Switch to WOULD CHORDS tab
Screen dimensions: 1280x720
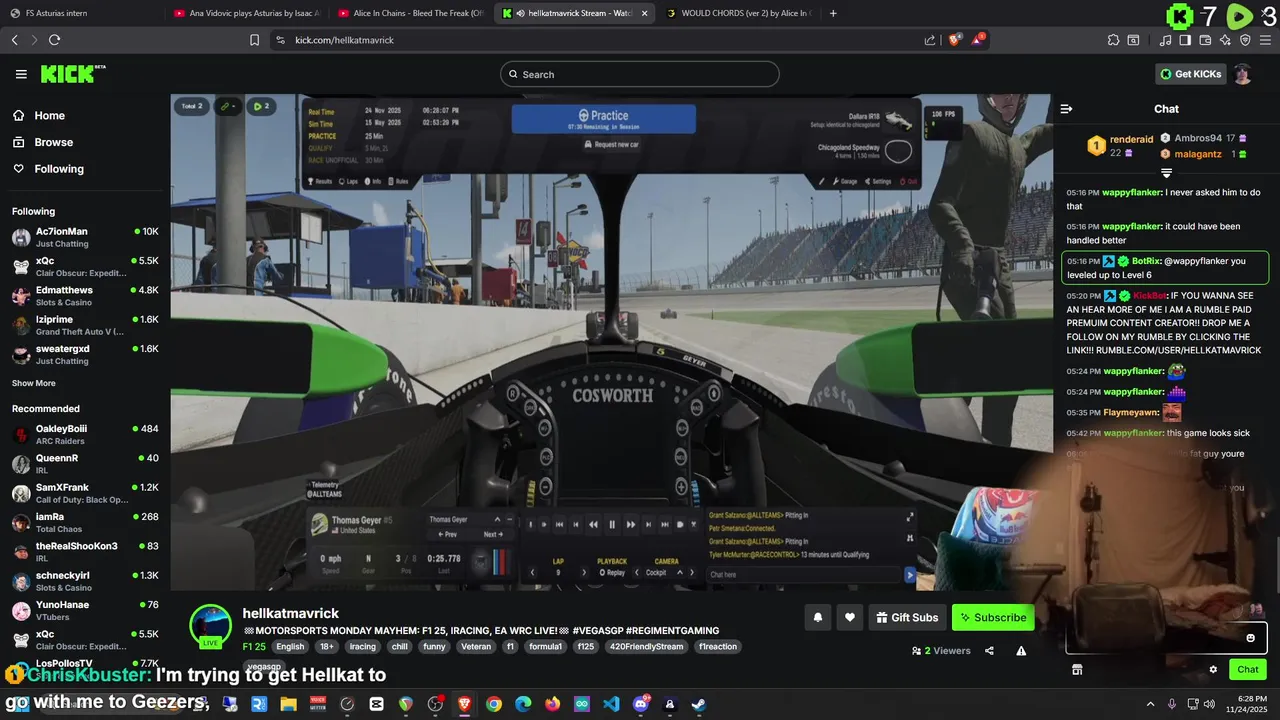pyautogui.click(x=738, y=13)
